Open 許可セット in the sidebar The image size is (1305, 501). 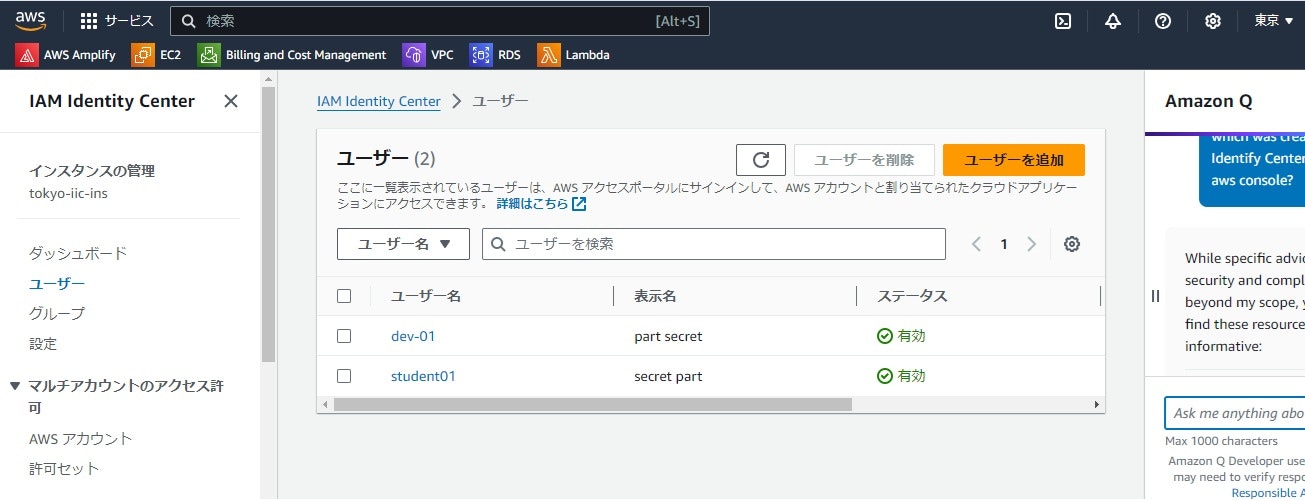pyautogui.click(x=64, y=469)
